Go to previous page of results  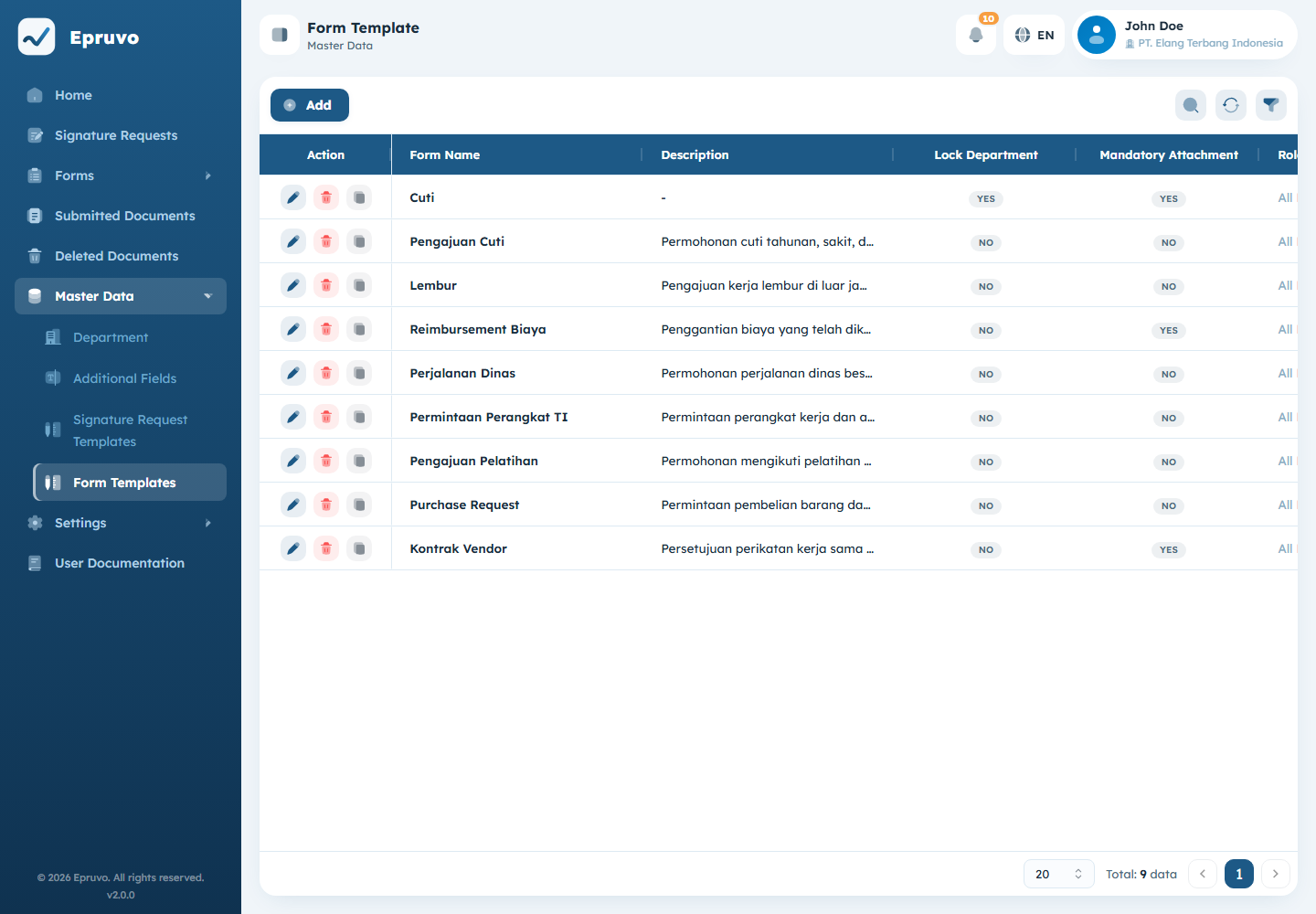point(1203,874)
